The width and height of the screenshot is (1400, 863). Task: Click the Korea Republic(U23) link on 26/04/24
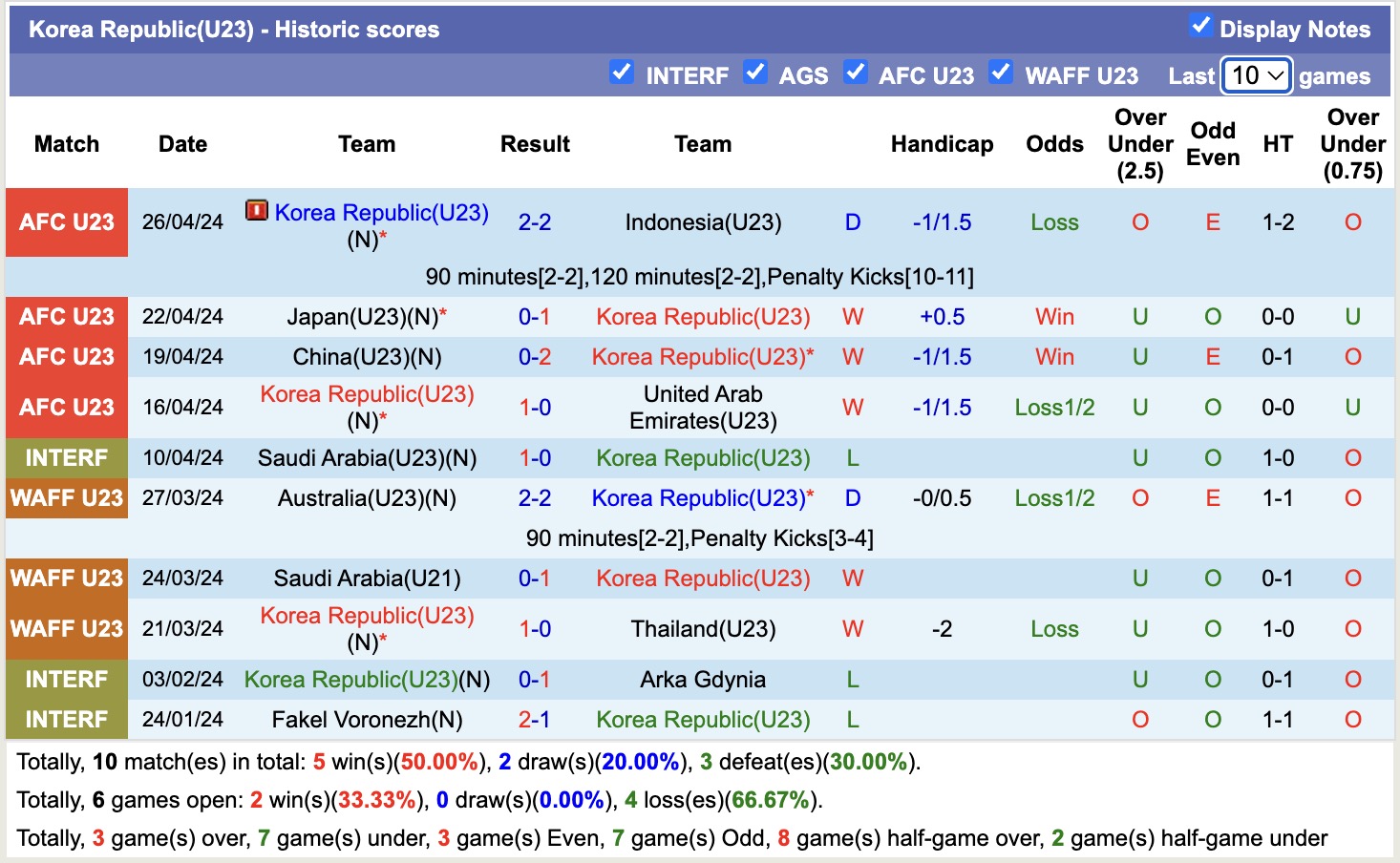click(381, 213)
